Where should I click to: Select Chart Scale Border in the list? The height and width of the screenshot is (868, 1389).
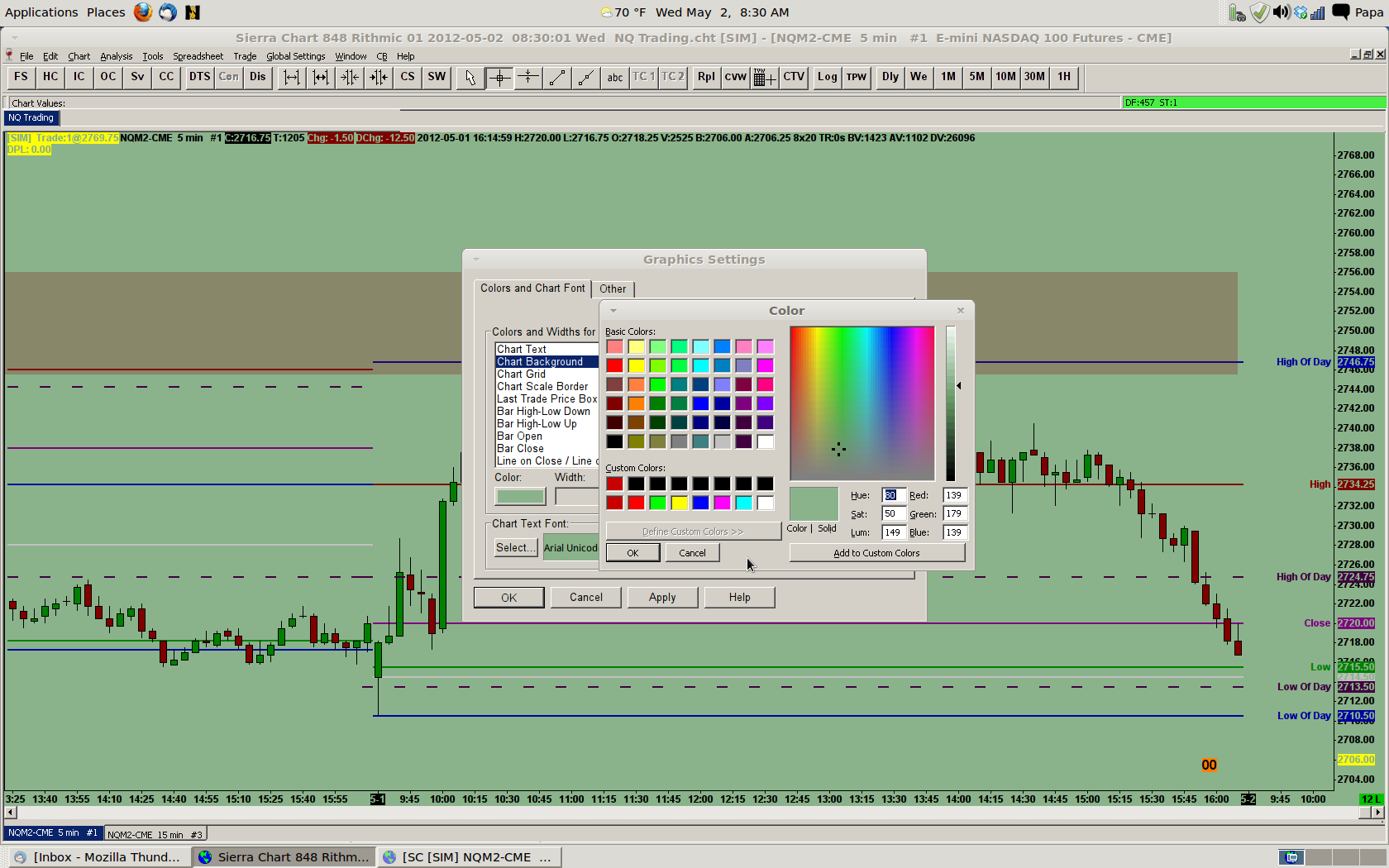[547, 387]
